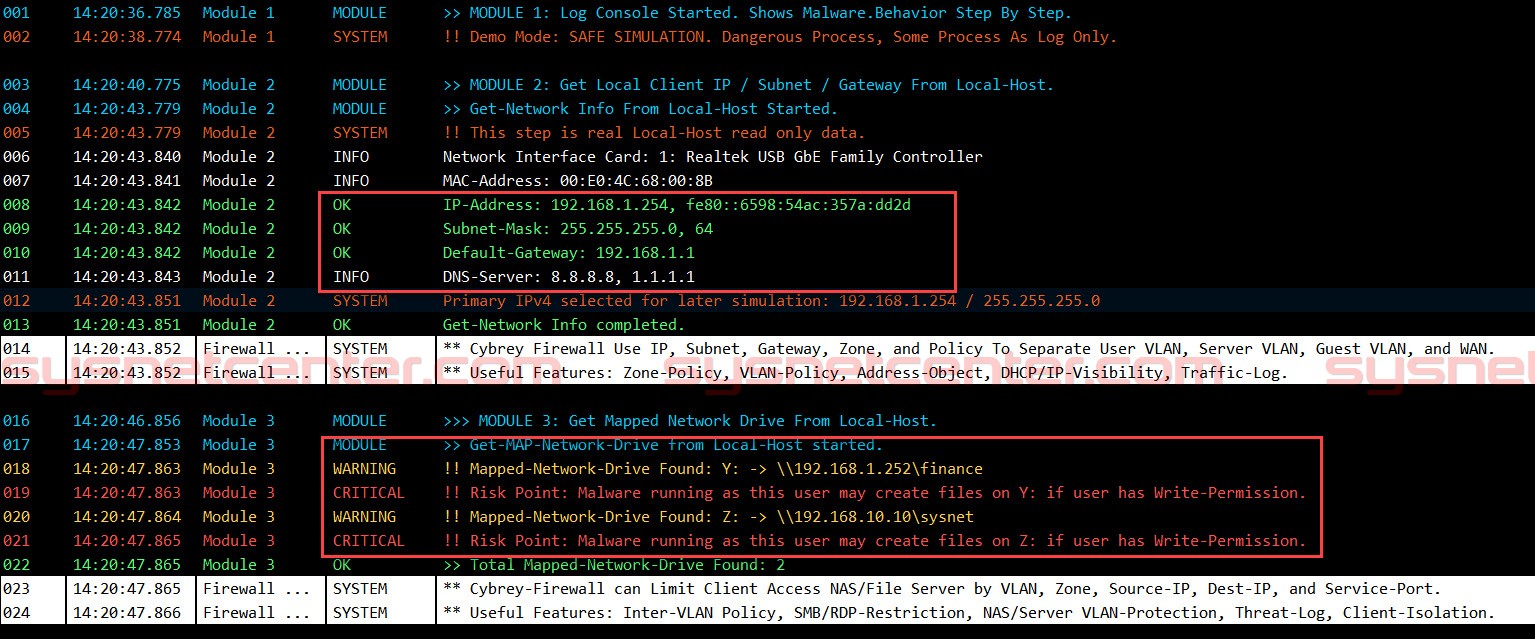The image size is (1535, 639).
Task: Select the 'Subnet-Mask: 255.255.255.0, 64' message
Action: click(x=578, y=229)
